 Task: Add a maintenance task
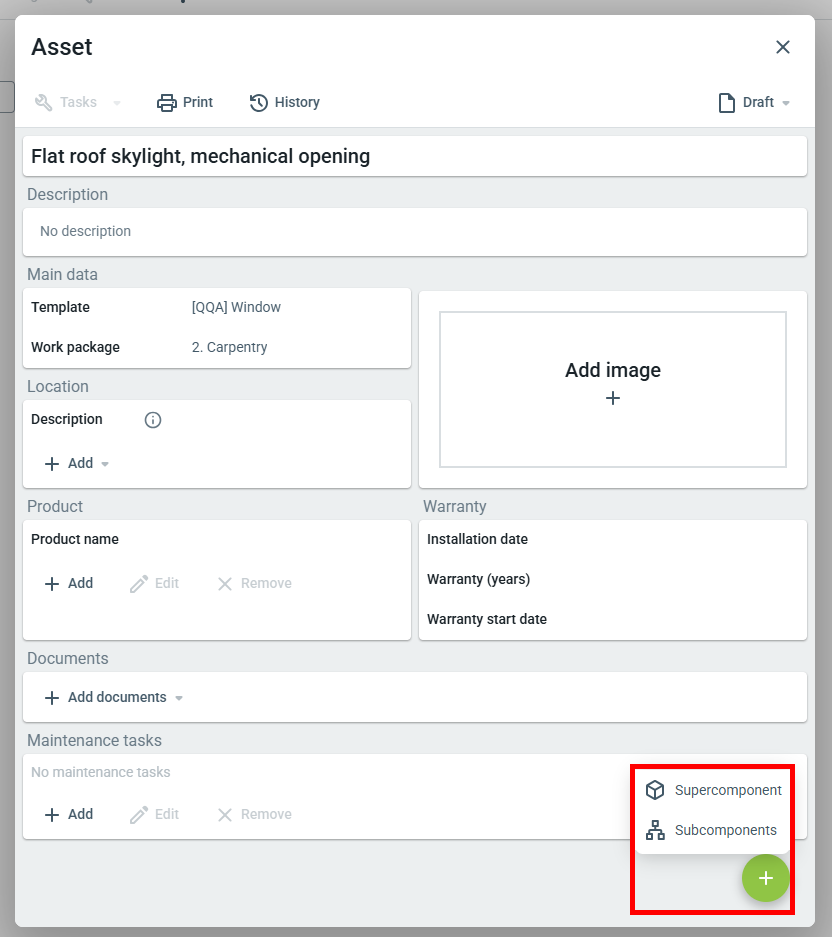pyautogui.click(x=69, y=814)
